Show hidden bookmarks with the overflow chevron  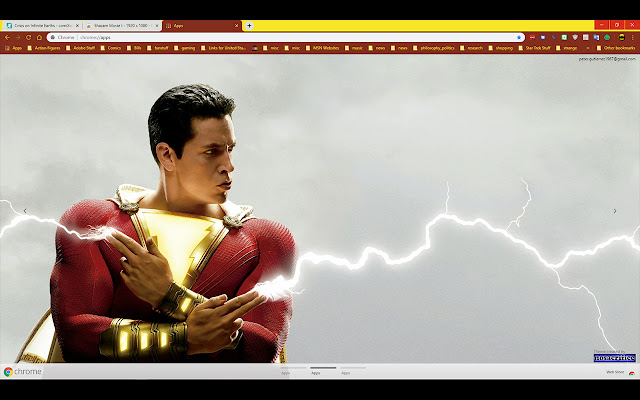588,48
